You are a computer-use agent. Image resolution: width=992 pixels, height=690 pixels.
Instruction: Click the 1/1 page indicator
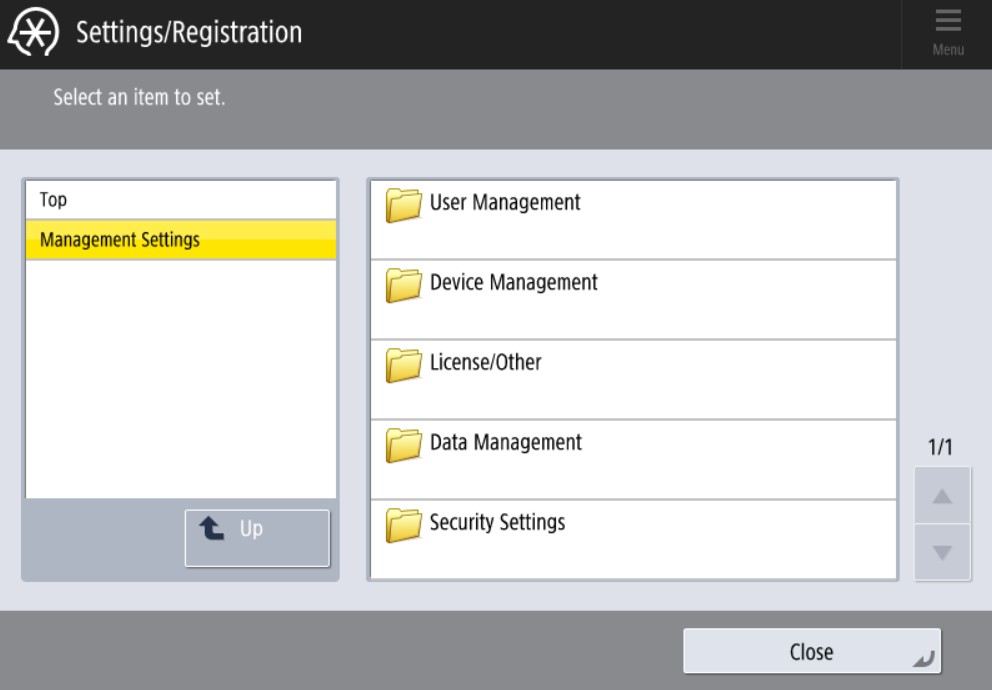coord(940,448)
